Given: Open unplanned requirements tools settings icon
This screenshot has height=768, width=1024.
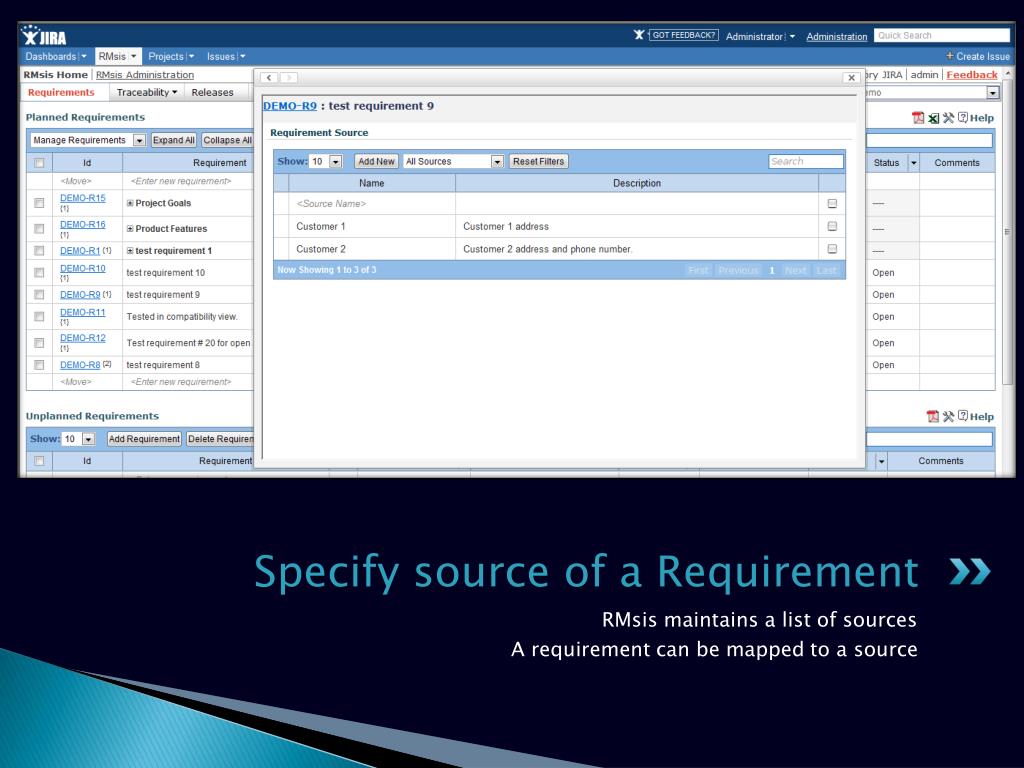Looking at the screenshot, I should tap(948, 416).
